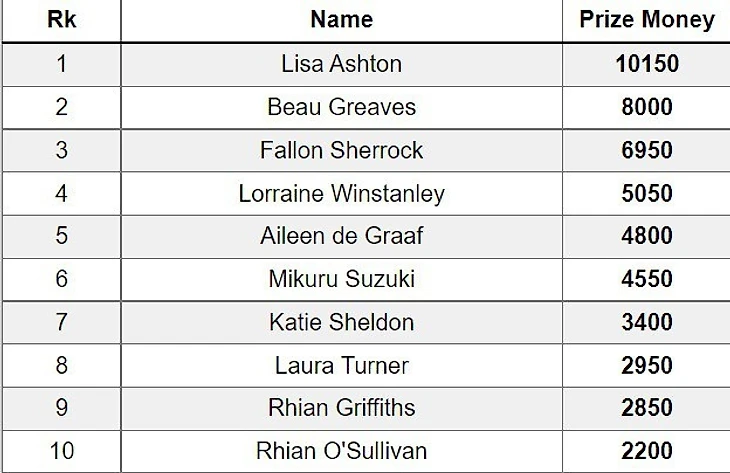Click the Name column header
Viewport: 730px width, 473px height.
[x=342, y=20]
